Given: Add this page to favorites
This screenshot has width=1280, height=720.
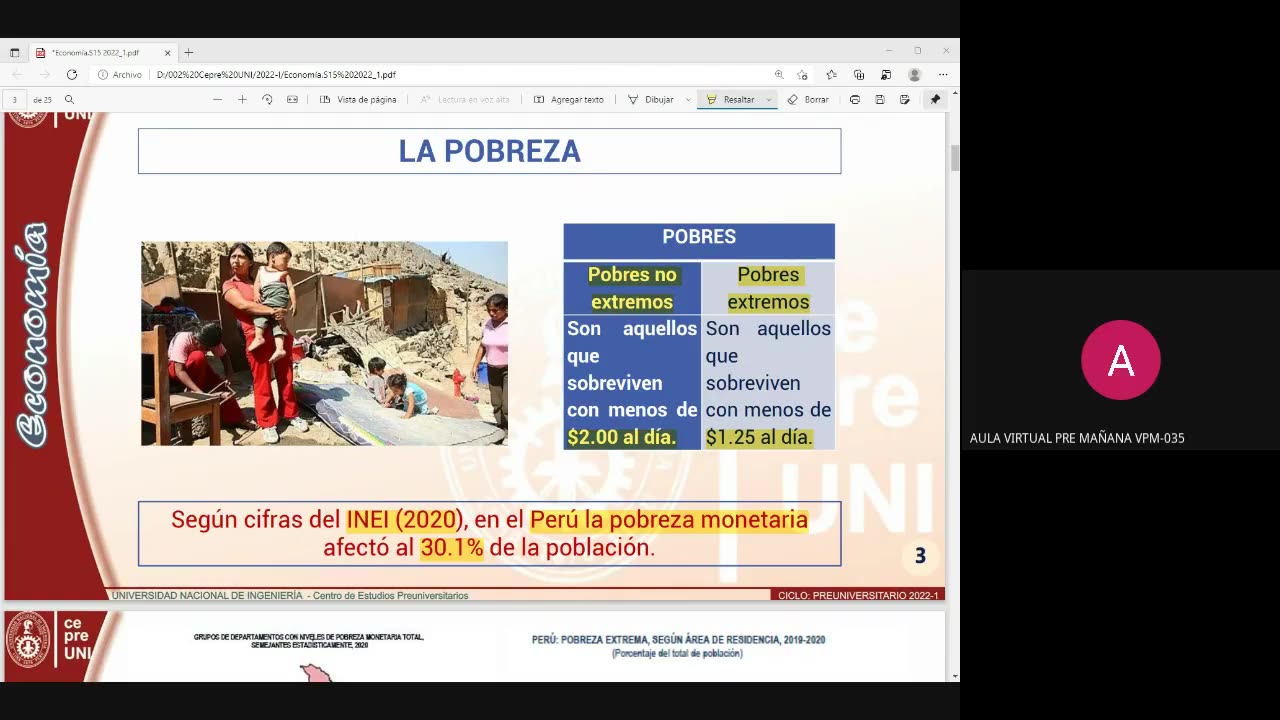Looking at the screenshot, I should point(803,75).
